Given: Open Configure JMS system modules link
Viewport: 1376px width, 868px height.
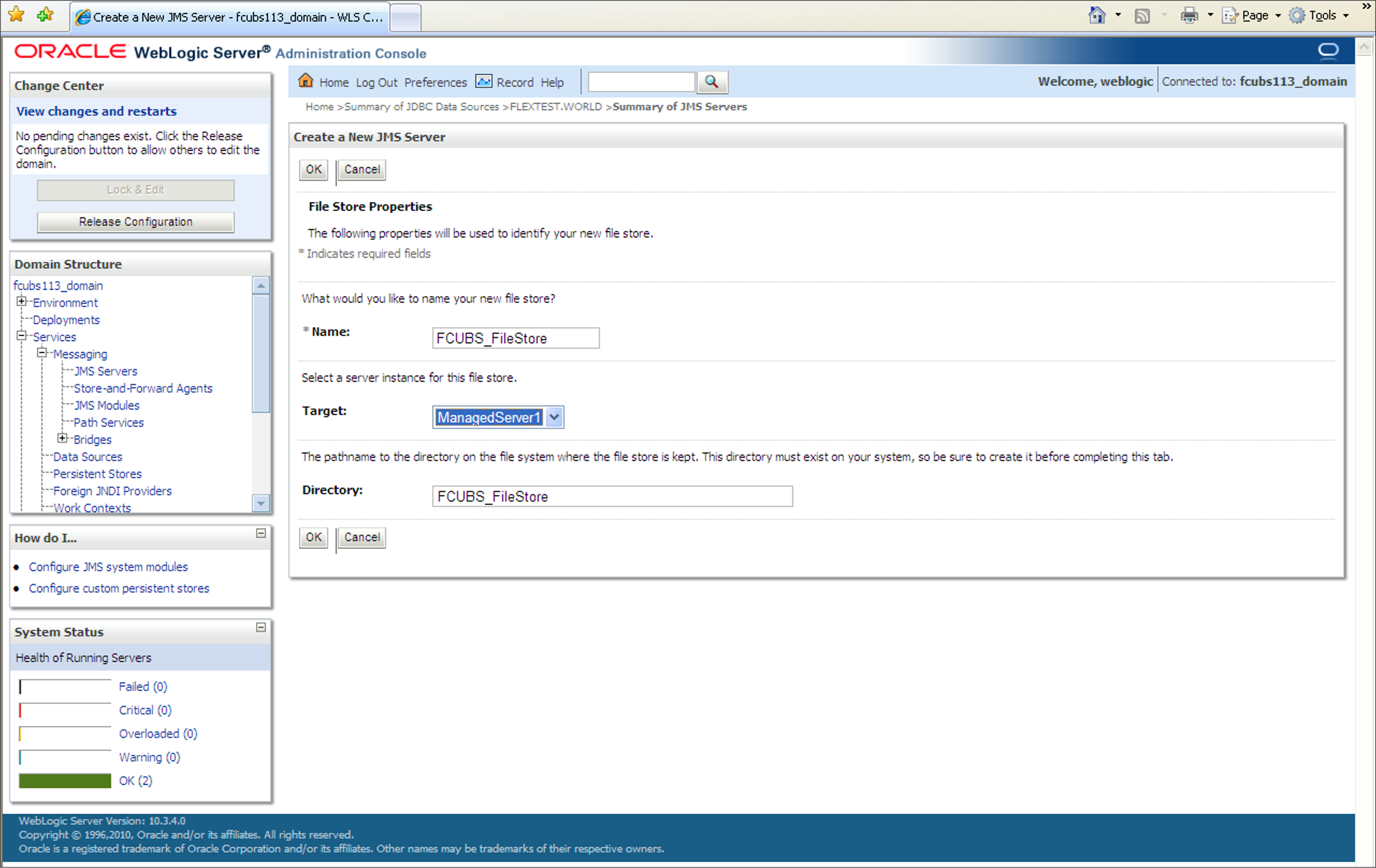Looking at the screenshot, I should 108,567.
